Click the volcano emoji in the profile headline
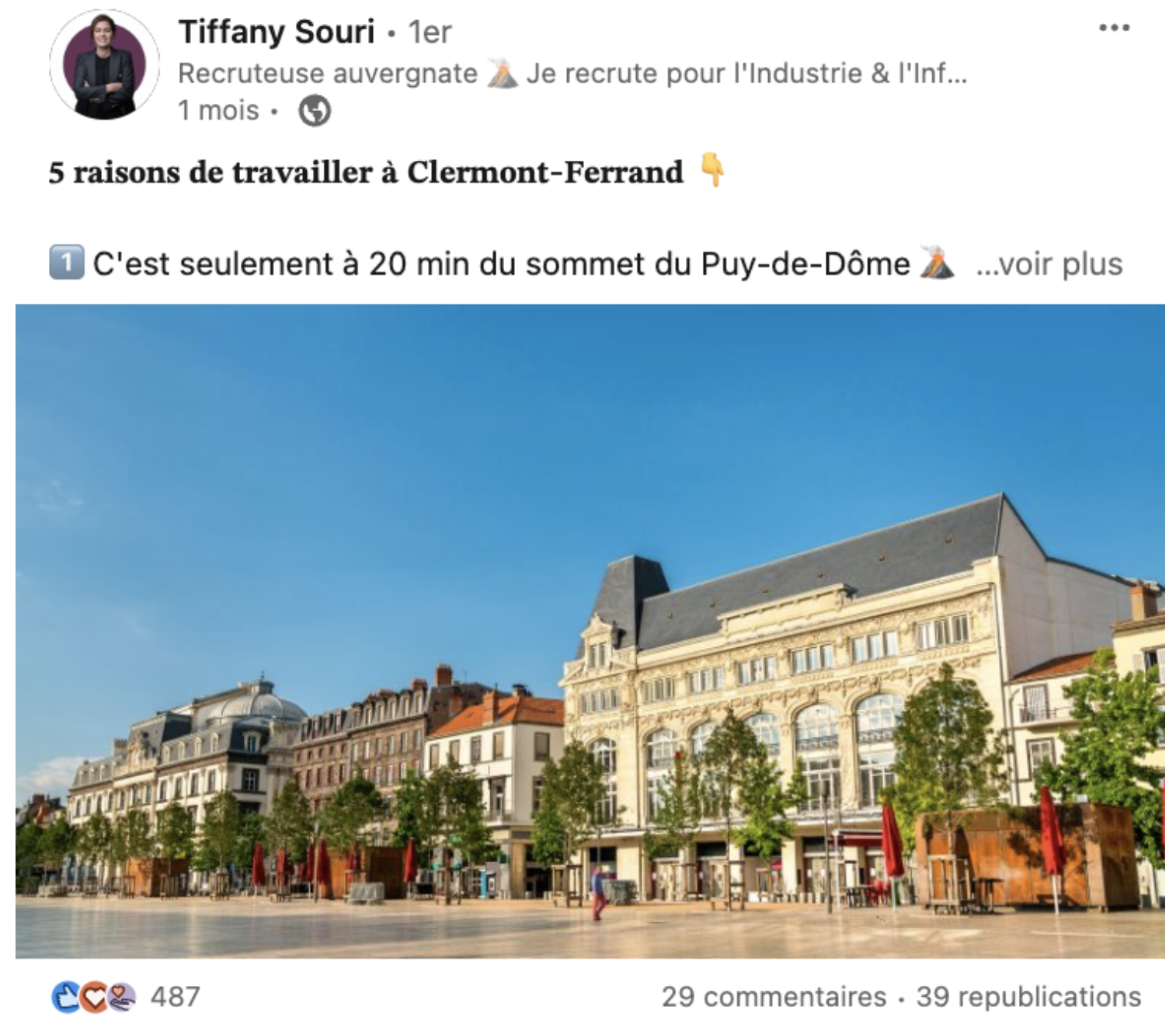This screenshot has width=1176, height=1024. pos(503,74)
